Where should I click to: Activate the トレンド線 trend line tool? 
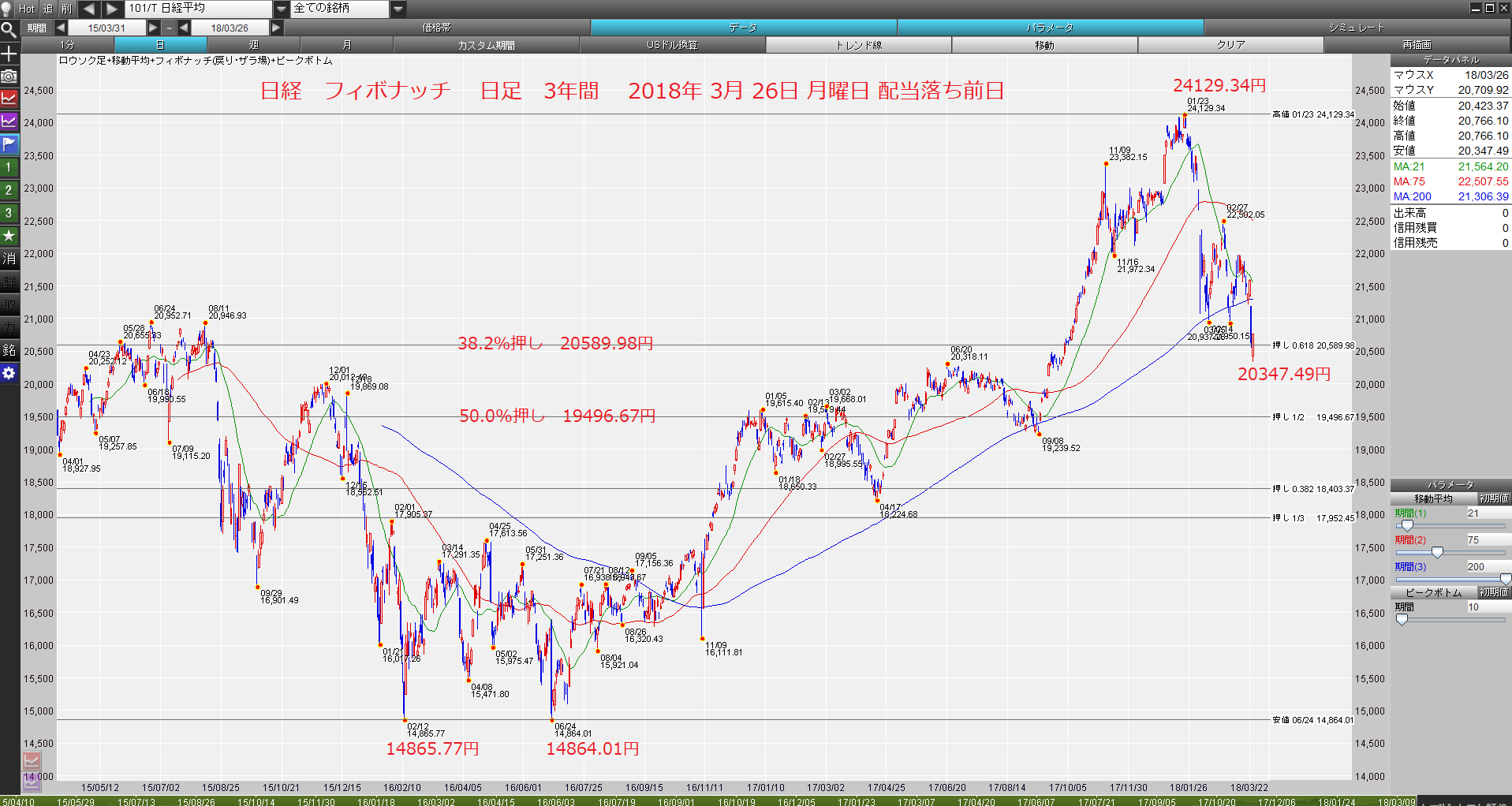tap(859, 45)
